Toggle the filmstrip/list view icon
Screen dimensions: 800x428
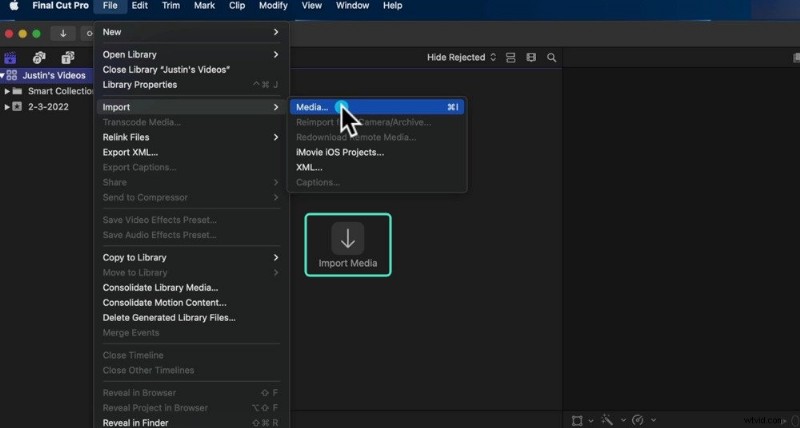click(511, 58)
